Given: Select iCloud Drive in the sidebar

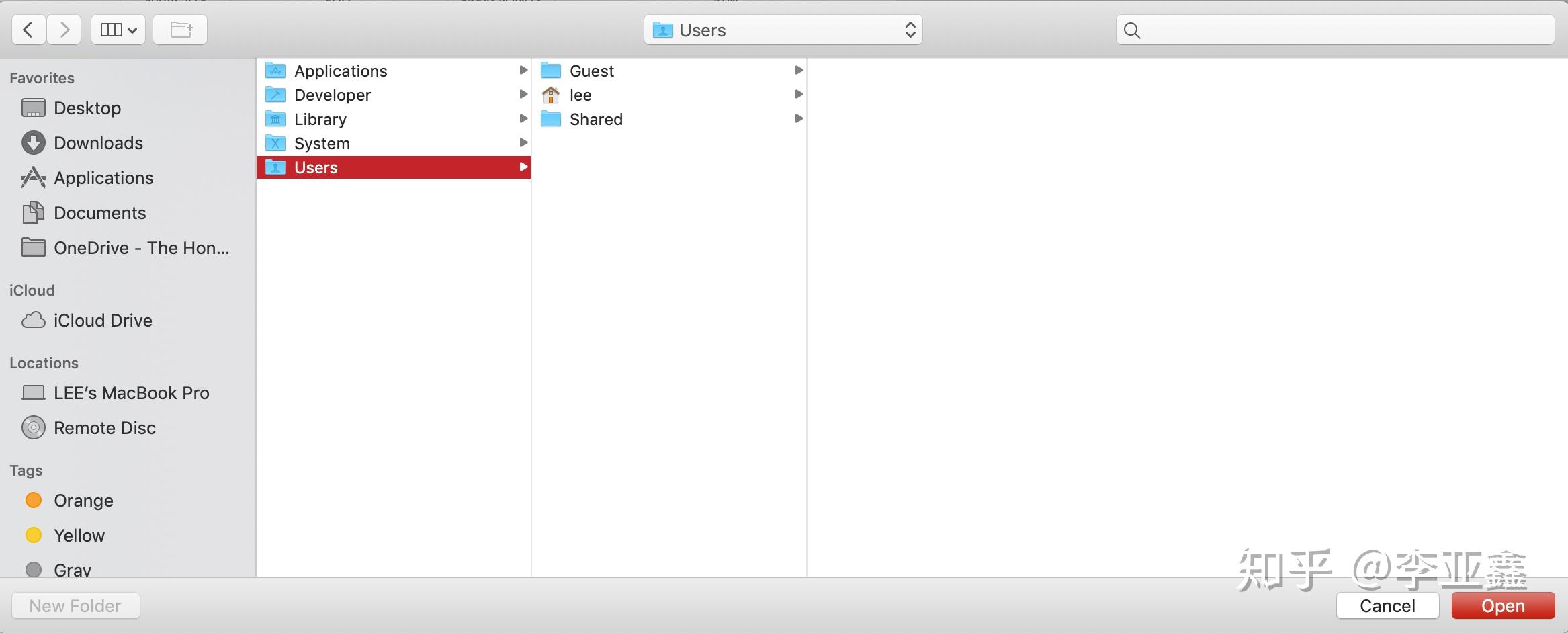Looking at the screenshot, I should pos(102,320).
